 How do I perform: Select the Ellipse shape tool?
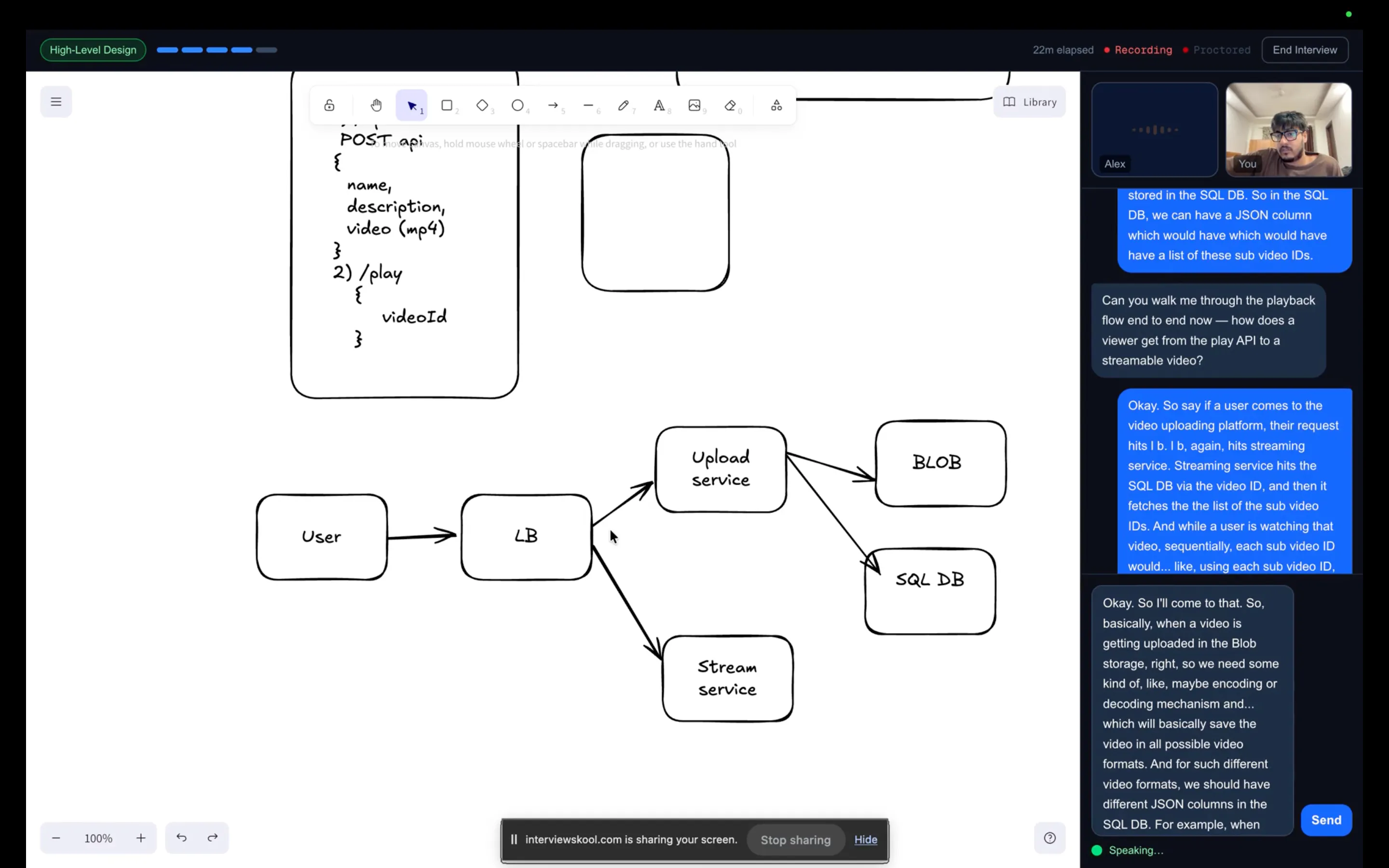point(517,105)
